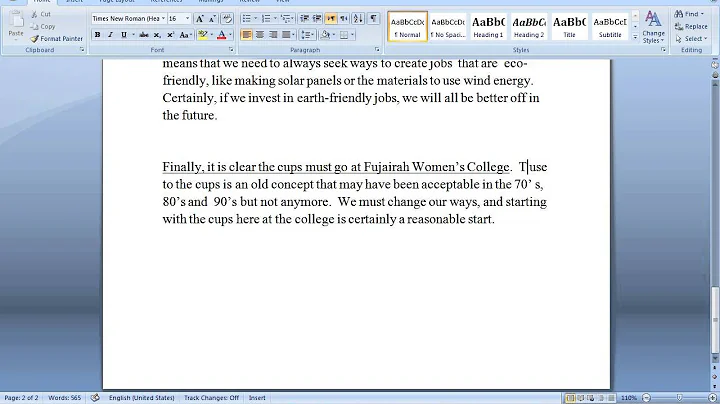Increase paragraph indent
This screenshot has height=404, width=720.
317,18
